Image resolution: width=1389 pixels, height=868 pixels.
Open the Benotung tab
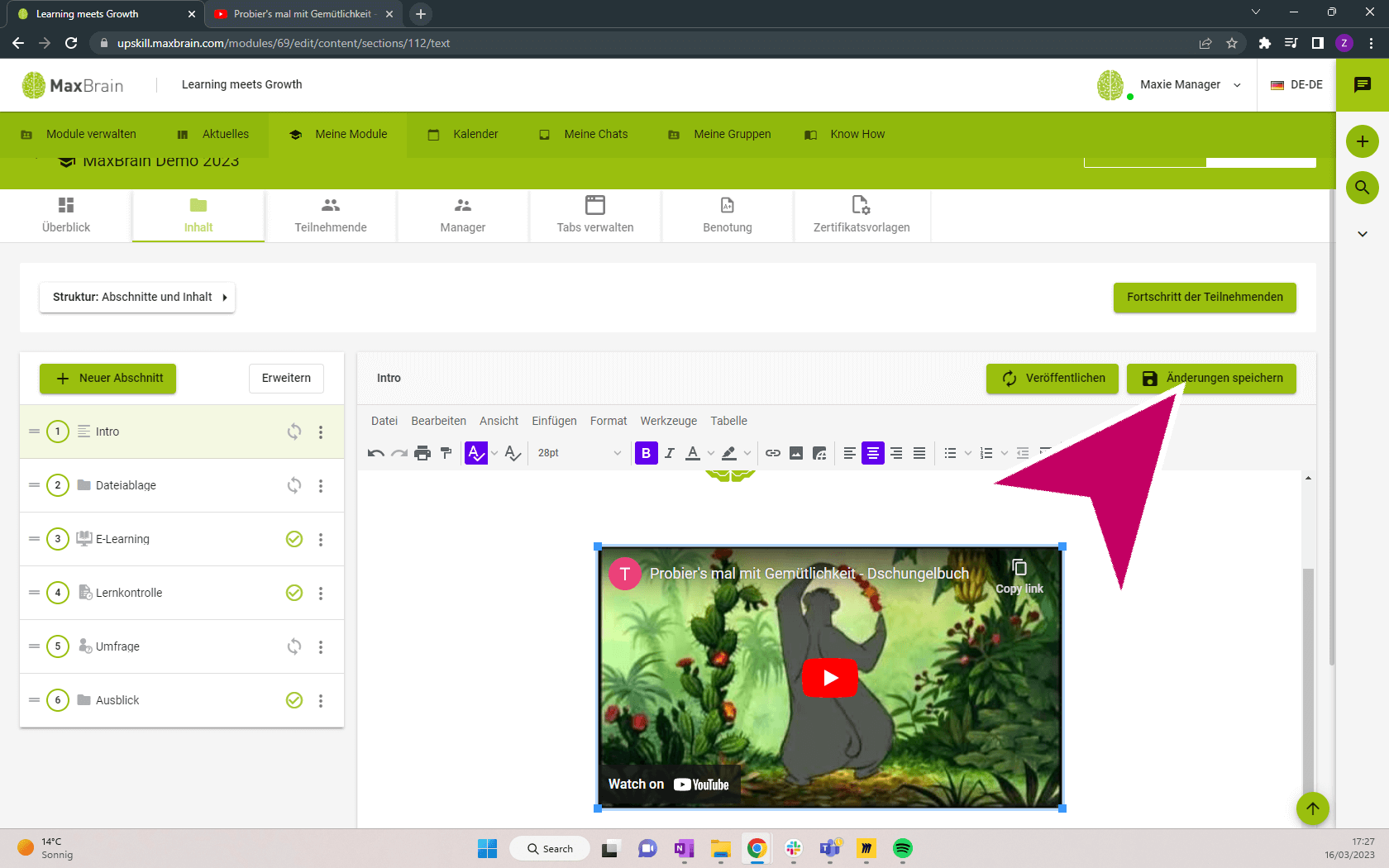[728, 216]
